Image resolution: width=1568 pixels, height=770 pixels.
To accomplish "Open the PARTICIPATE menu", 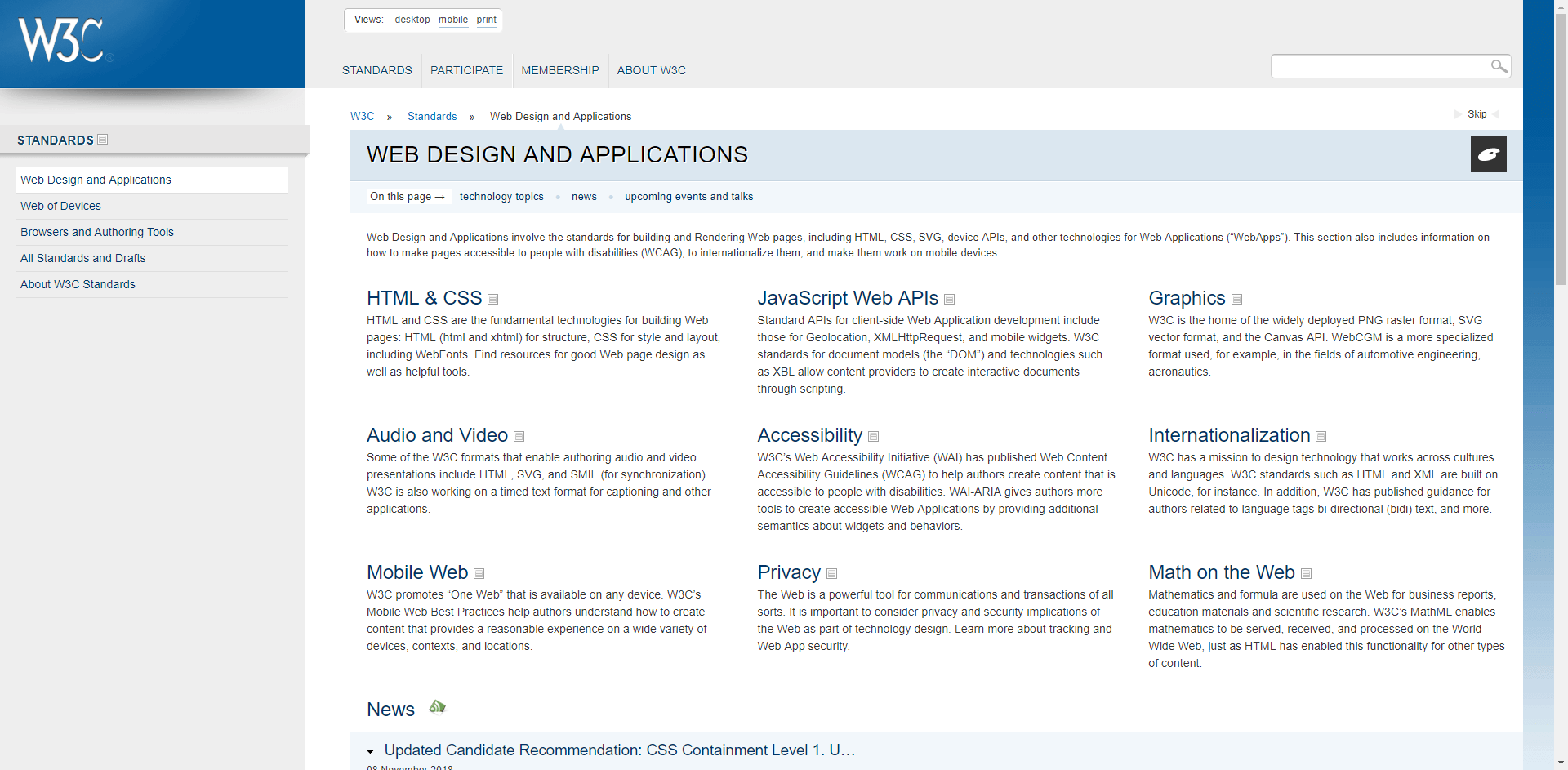I will 466,70.
